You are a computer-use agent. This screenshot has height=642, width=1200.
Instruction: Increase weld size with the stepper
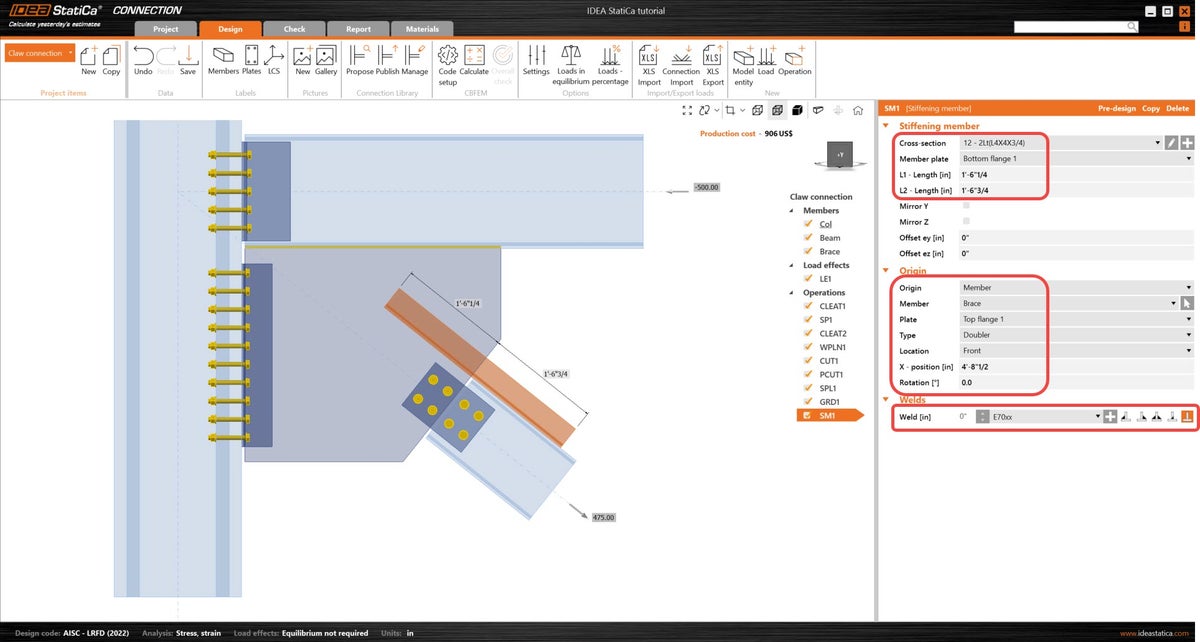click(982, 413)
